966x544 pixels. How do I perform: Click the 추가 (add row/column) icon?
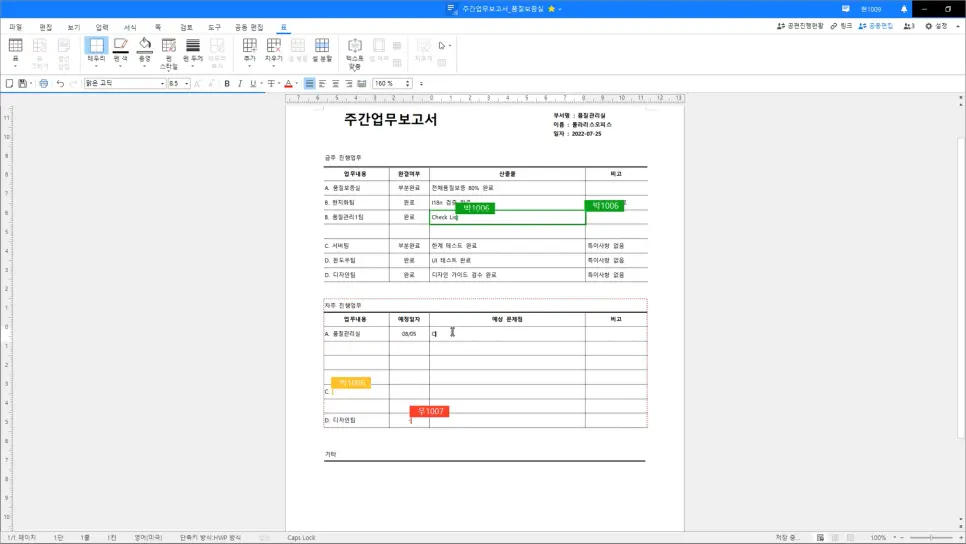coord(250,45)
